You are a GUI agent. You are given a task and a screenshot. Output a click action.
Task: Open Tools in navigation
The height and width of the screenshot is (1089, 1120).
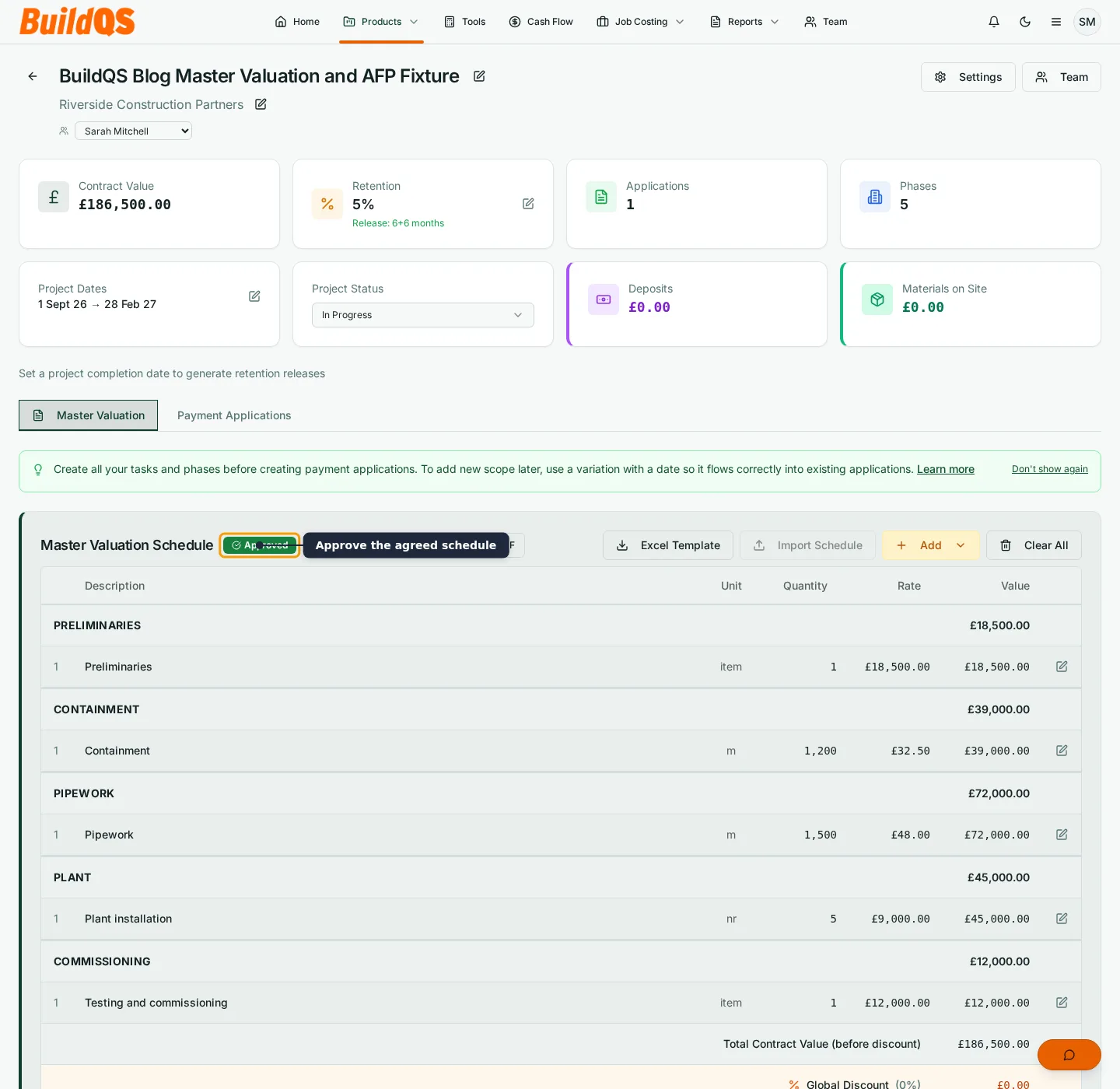[464, 22]
